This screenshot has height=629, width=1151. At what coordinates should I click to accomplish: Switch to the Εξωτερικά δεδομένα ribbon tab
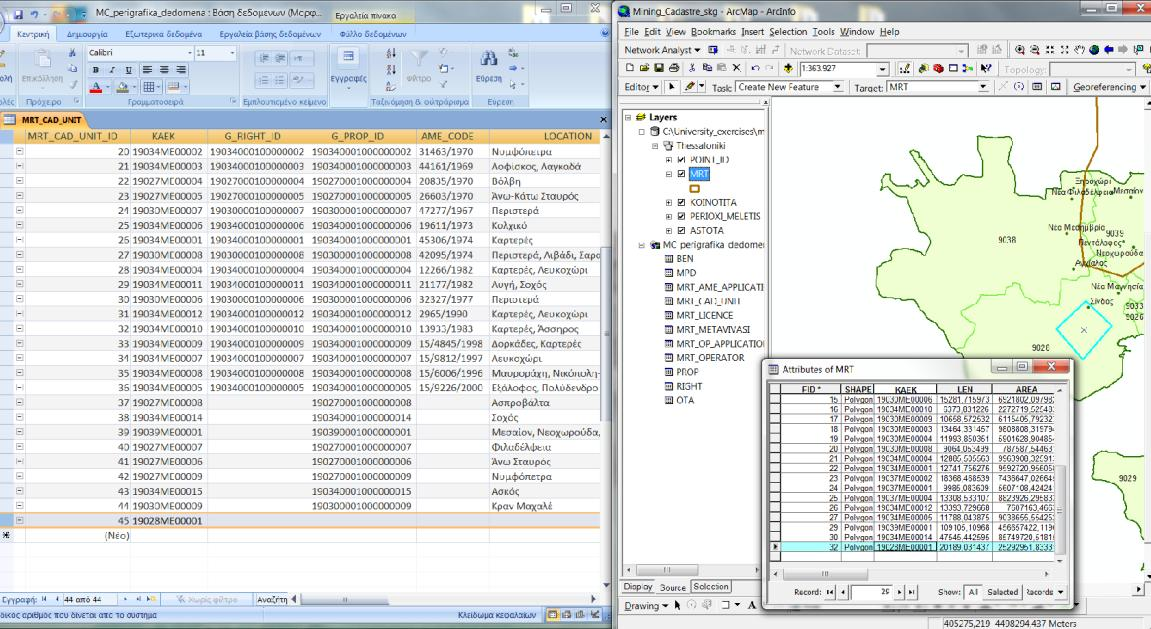(163, 34)
